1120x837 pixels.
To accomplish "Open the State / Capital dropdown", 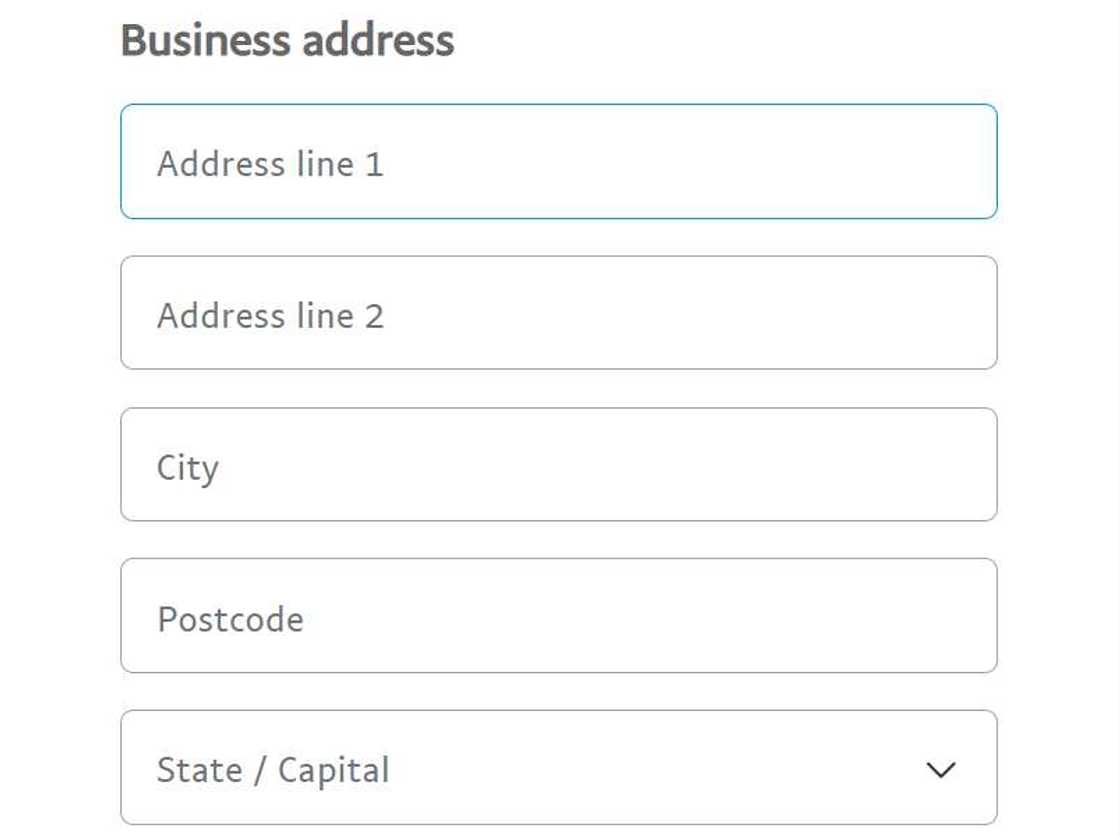I will pyautogui.click(x=558, y=768).
